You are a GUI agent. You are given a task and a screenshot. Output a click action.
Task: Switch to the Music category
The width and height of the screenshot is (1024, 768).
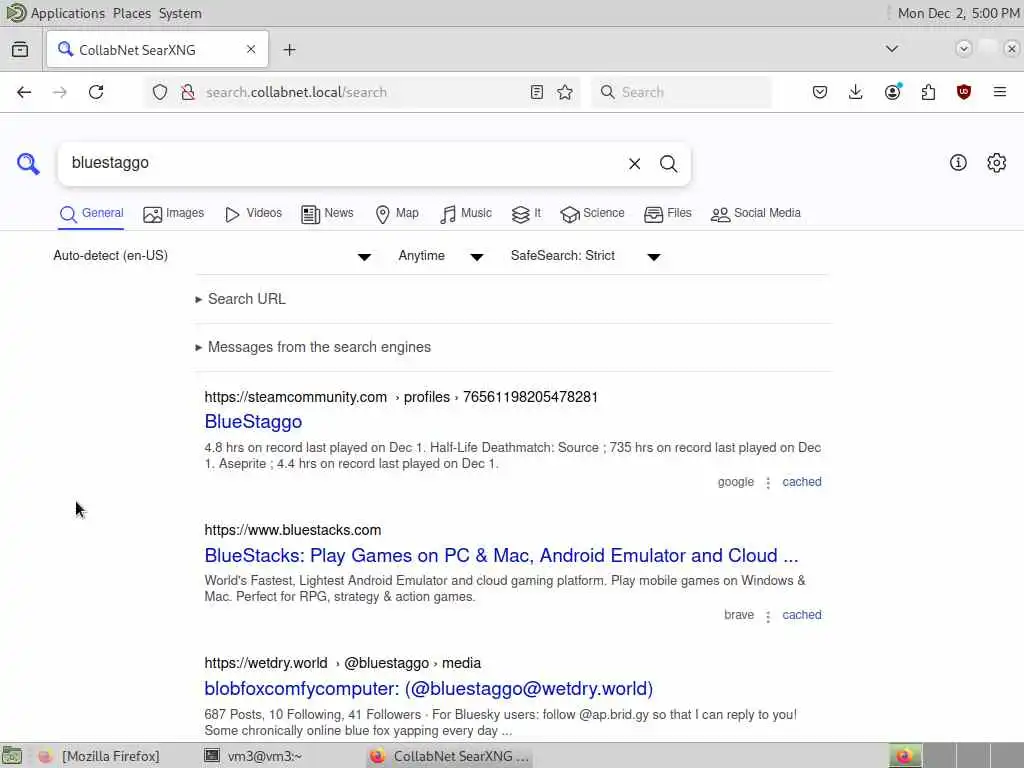(466, 214)
